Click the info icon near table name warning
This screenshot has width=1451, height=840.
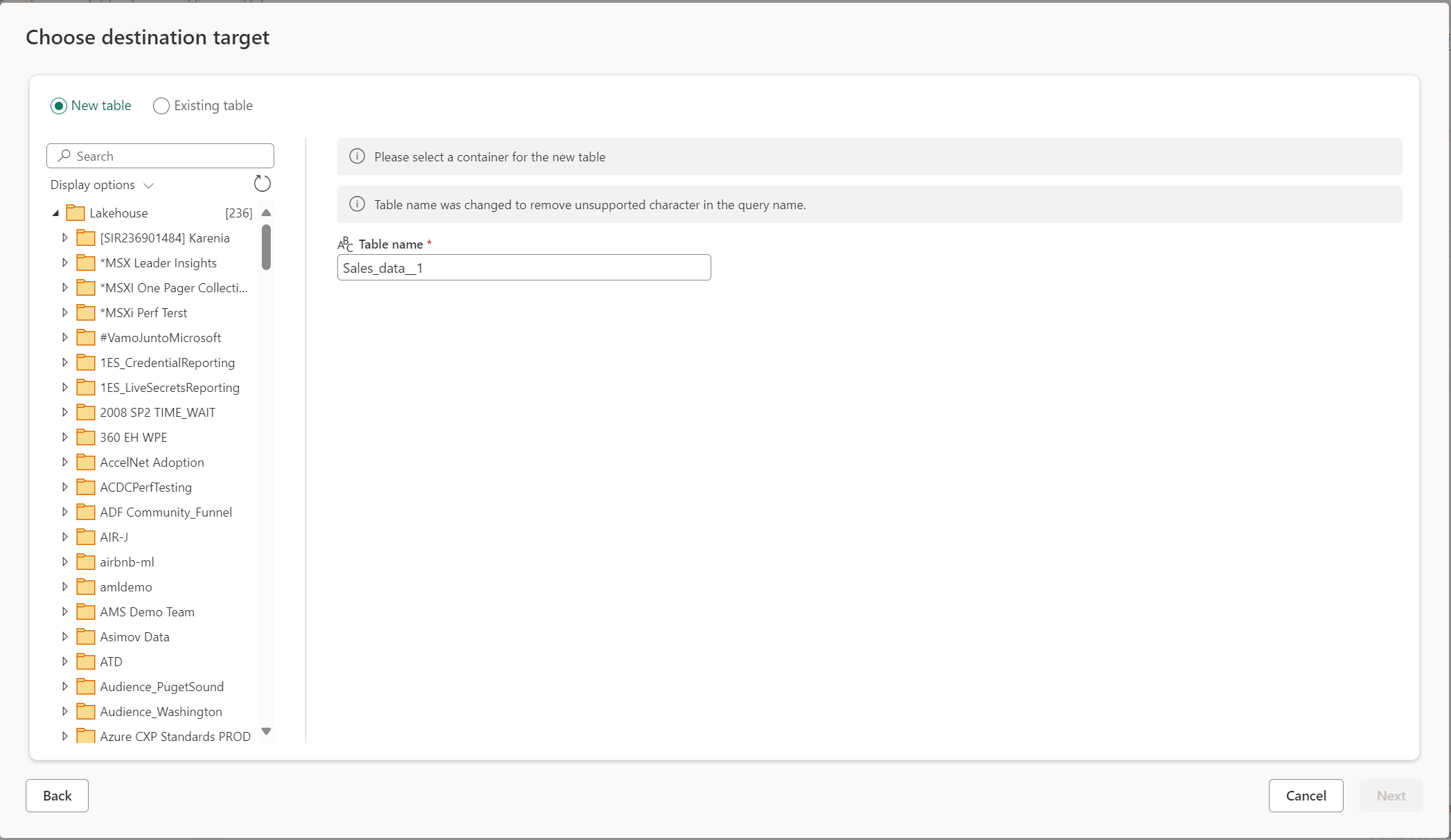point(358,204)
